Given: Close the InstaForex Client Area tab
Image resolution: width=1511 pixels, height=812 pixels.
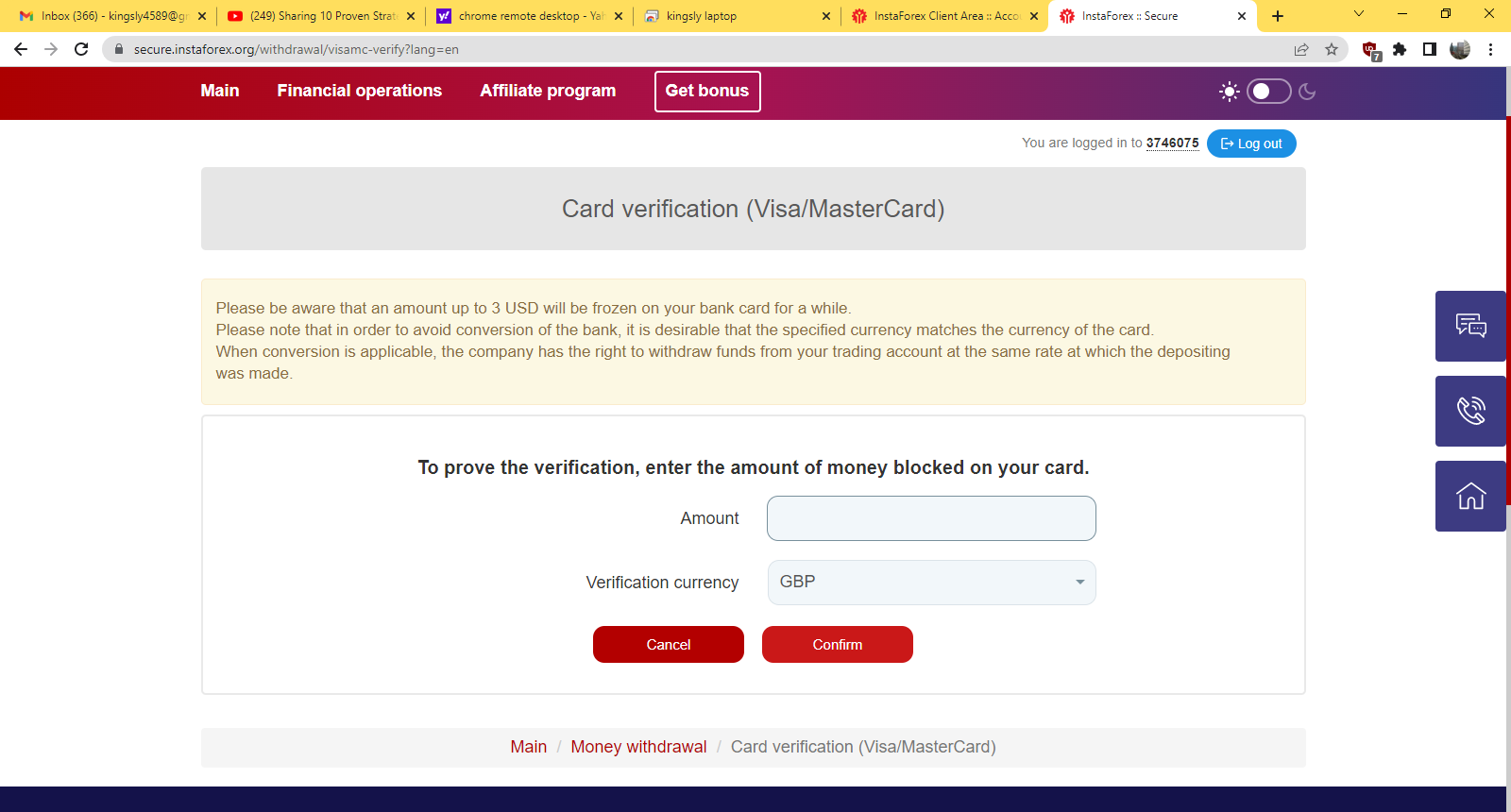Looking at the screenshot, I should 1034,16.
